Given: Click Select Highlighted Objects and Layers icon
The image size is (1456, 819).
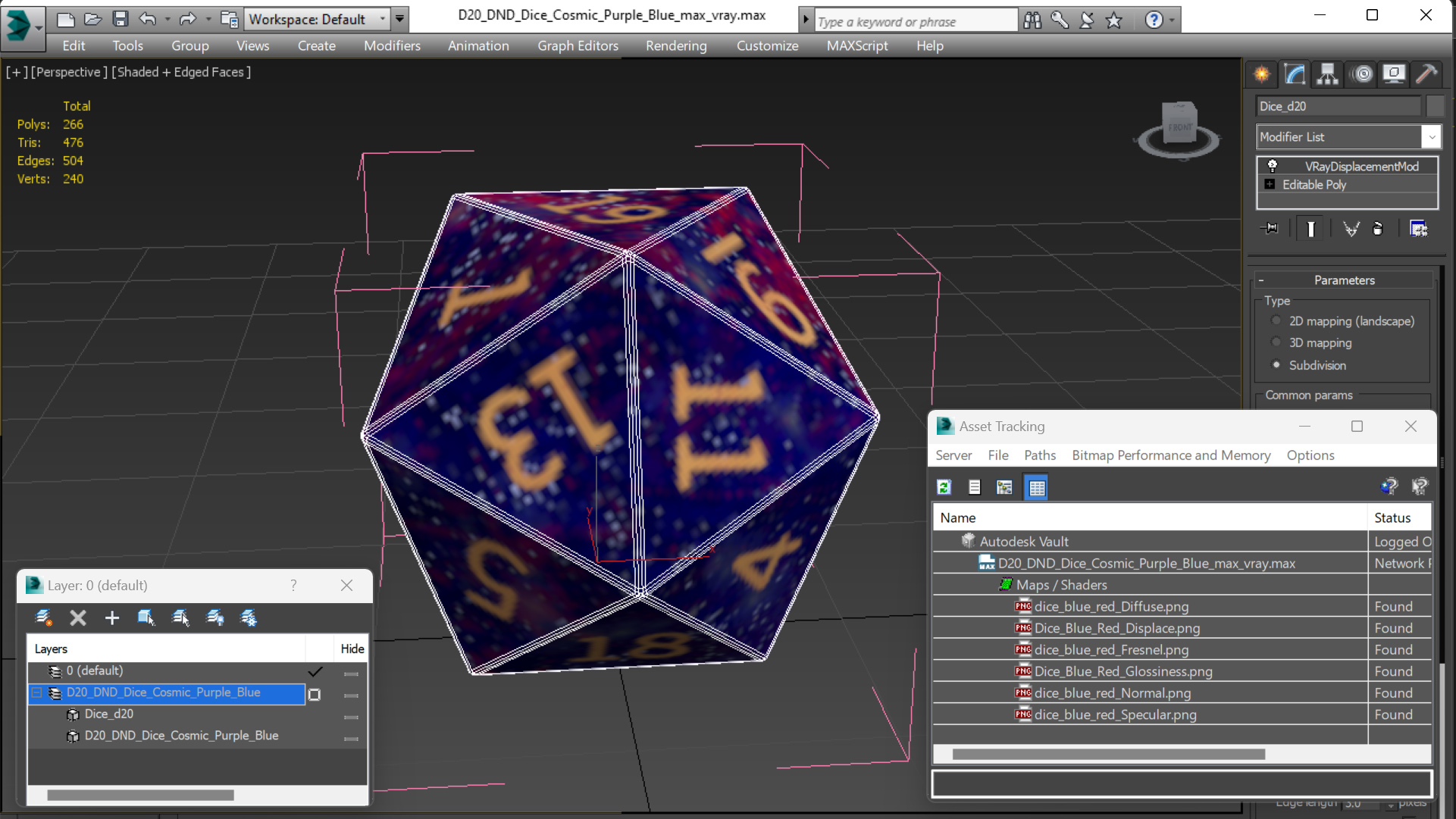Looking at the screenshot, I should [x=146, y=618].
